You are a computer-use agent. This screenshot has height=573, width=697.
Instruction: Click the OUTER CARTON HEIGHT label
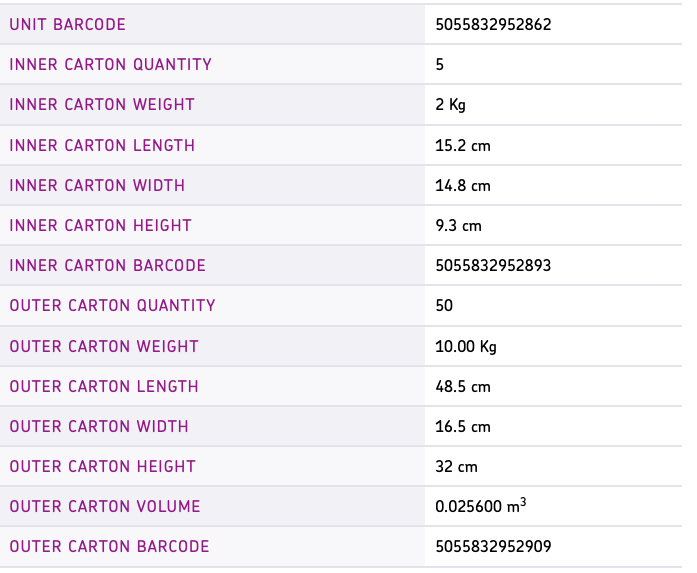coord(102,466)
